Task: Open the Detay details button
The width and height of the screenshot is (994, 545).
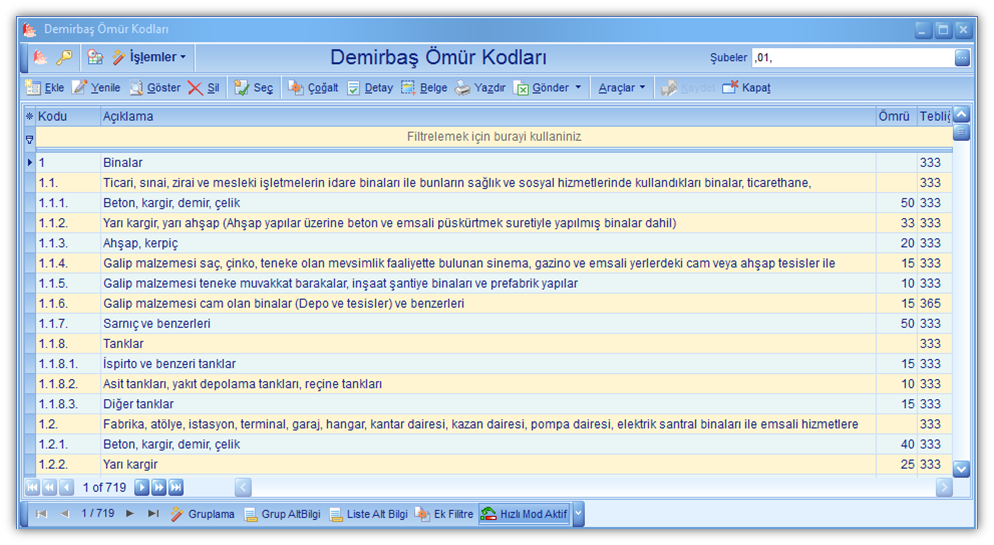Action: pyautogui.click(x=370, y=88)
